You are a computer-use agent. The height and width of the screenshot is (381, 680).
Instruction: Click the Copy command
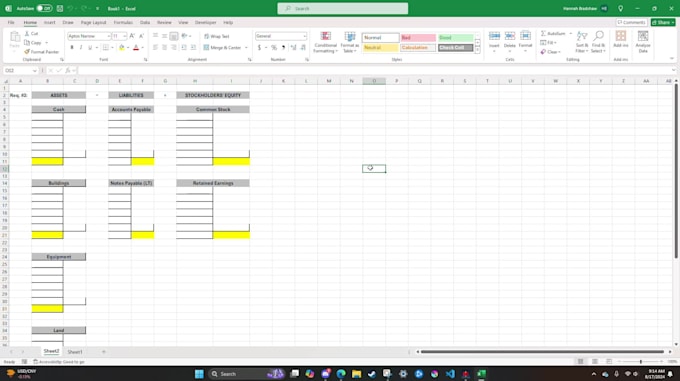click(x=33, y=42)
